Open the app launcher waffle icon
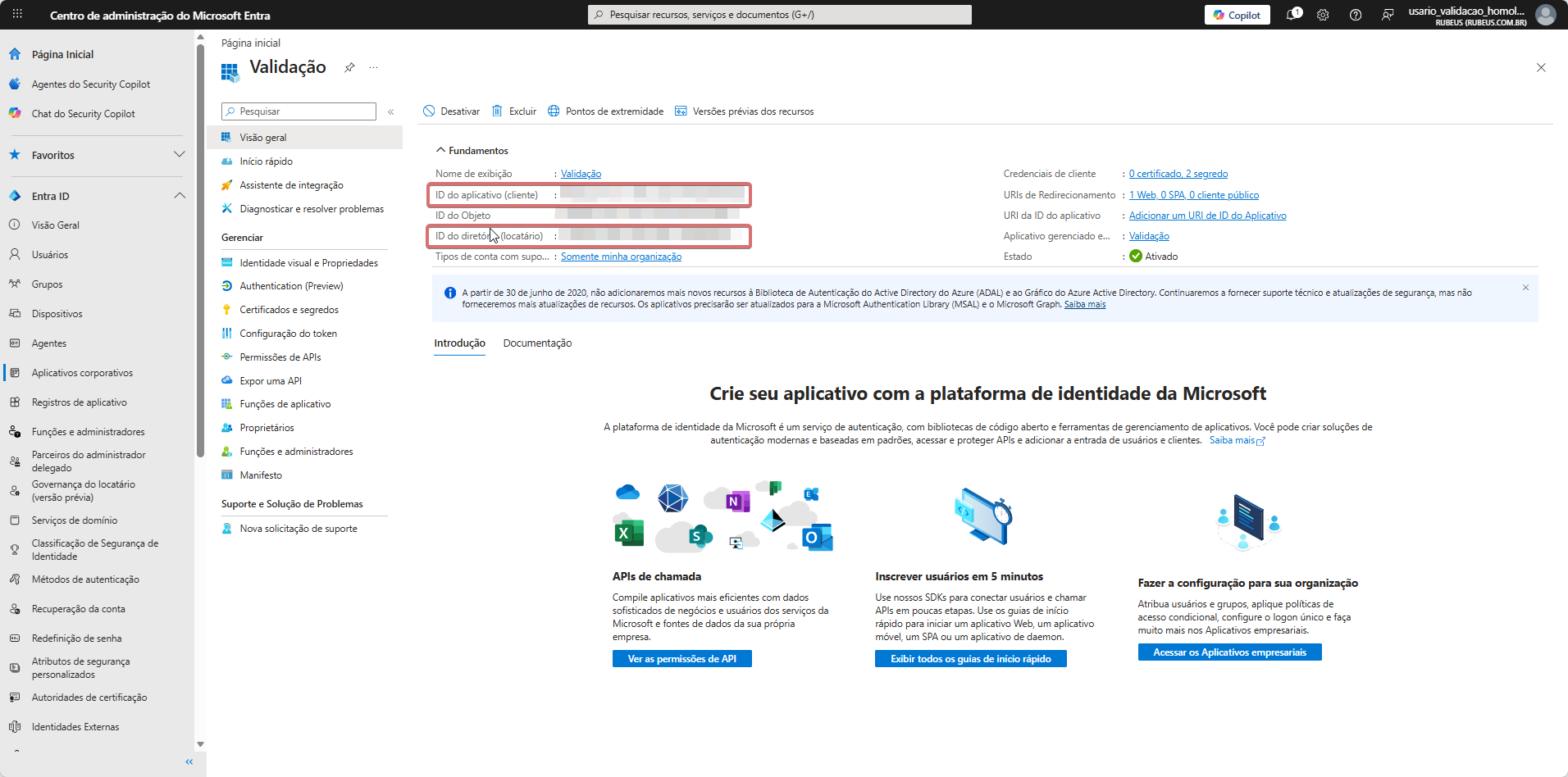 pyautogui.click(x=17, y=15)
